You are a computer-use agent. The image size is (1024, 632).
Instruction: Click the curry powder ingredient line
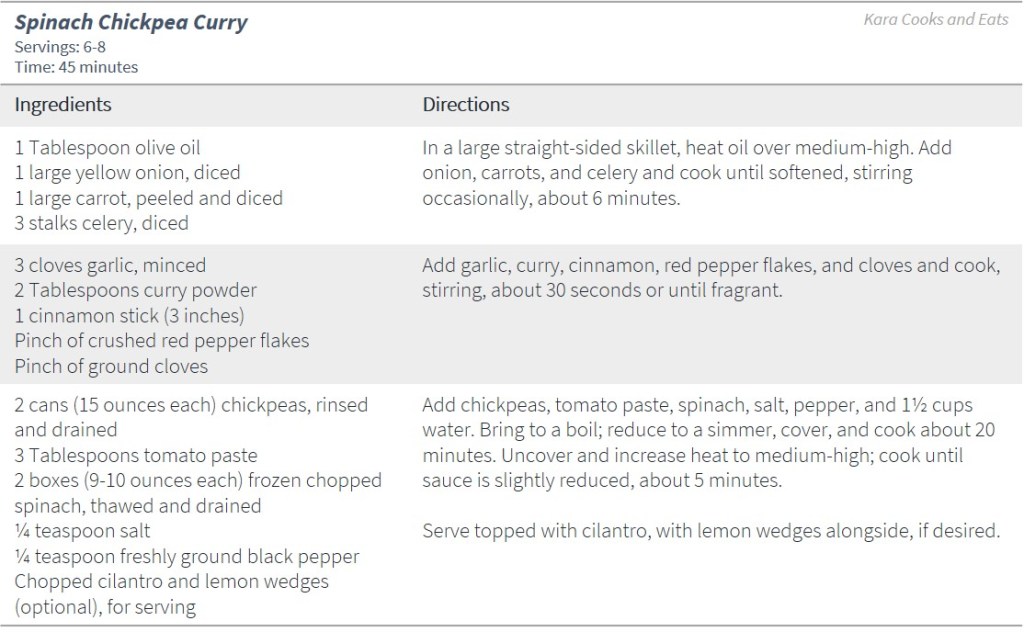pos(135,290)
